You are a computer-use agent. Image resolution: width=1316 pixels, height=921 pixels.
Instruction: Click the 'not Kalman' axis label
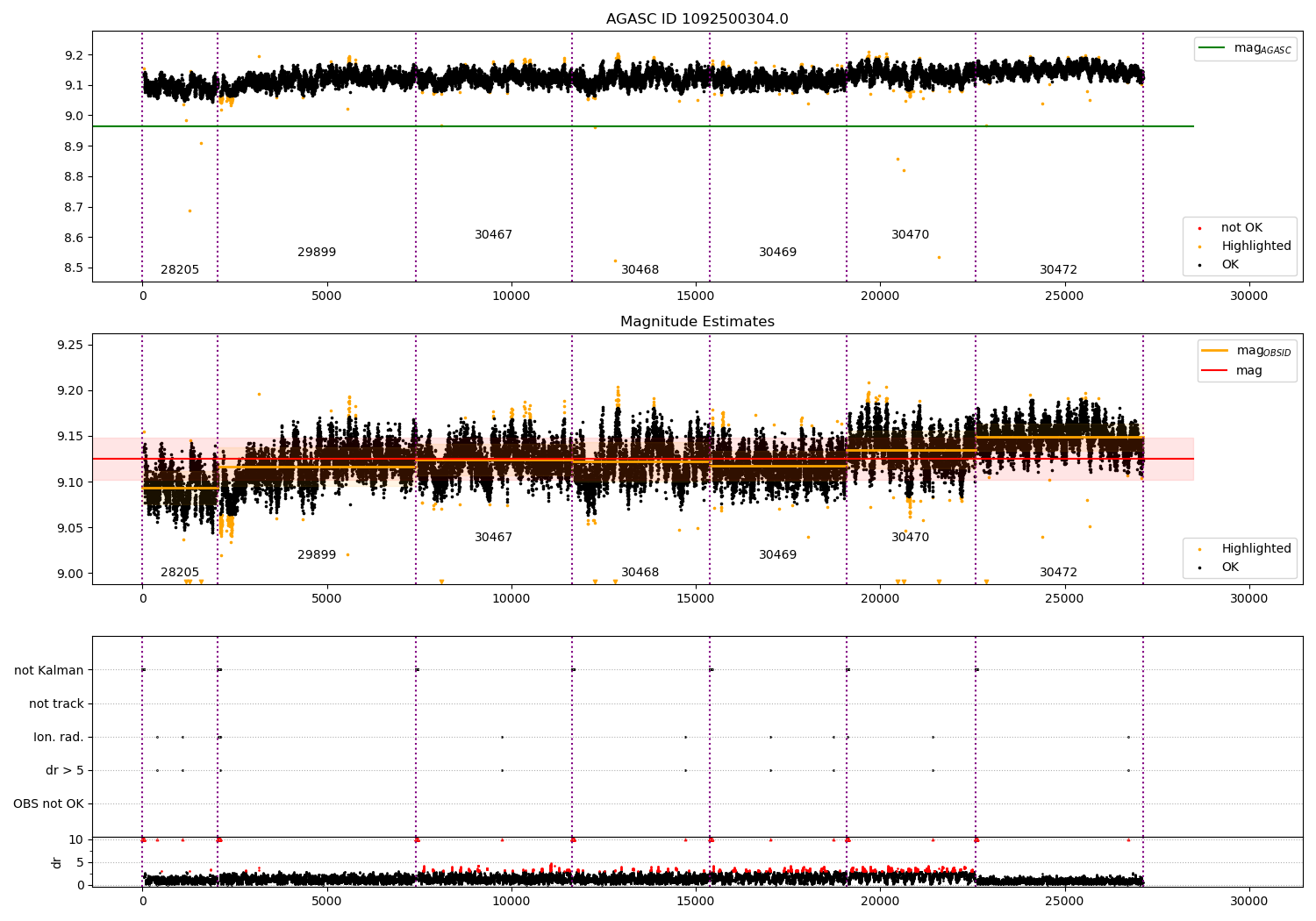click(49, 670)
